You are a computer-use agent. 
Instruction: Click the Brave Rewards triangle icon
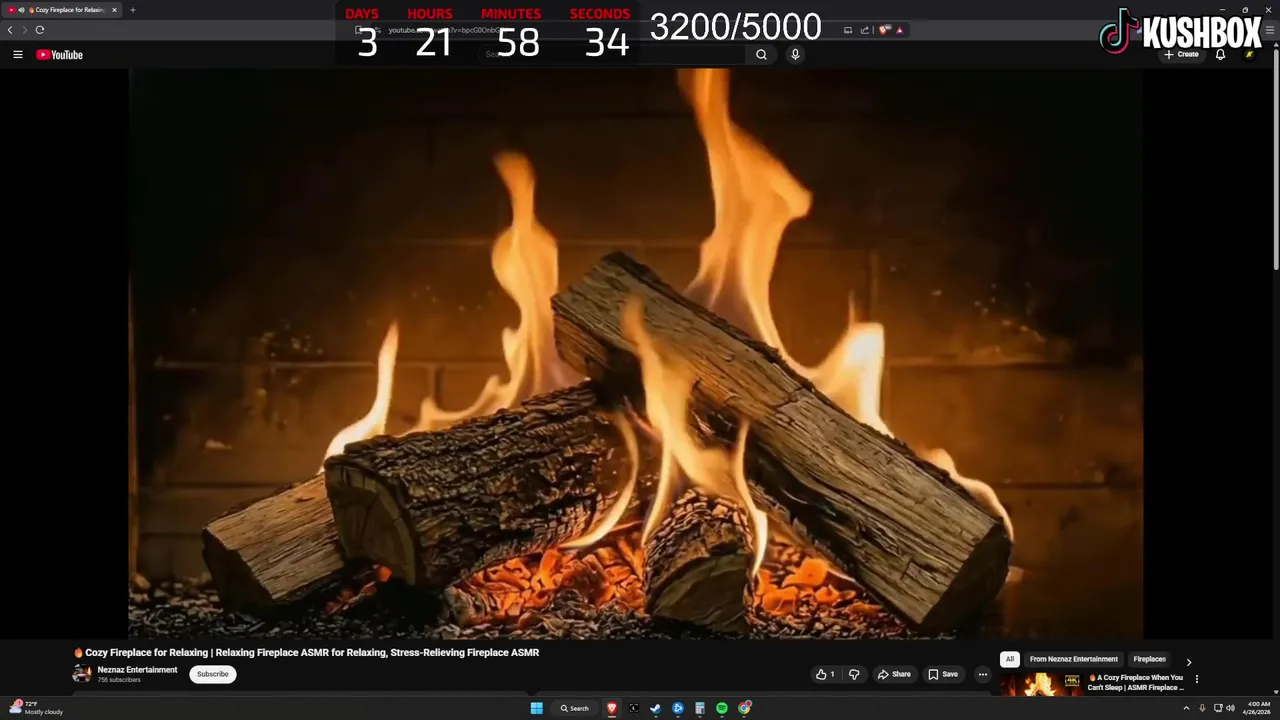pos(899,30)
